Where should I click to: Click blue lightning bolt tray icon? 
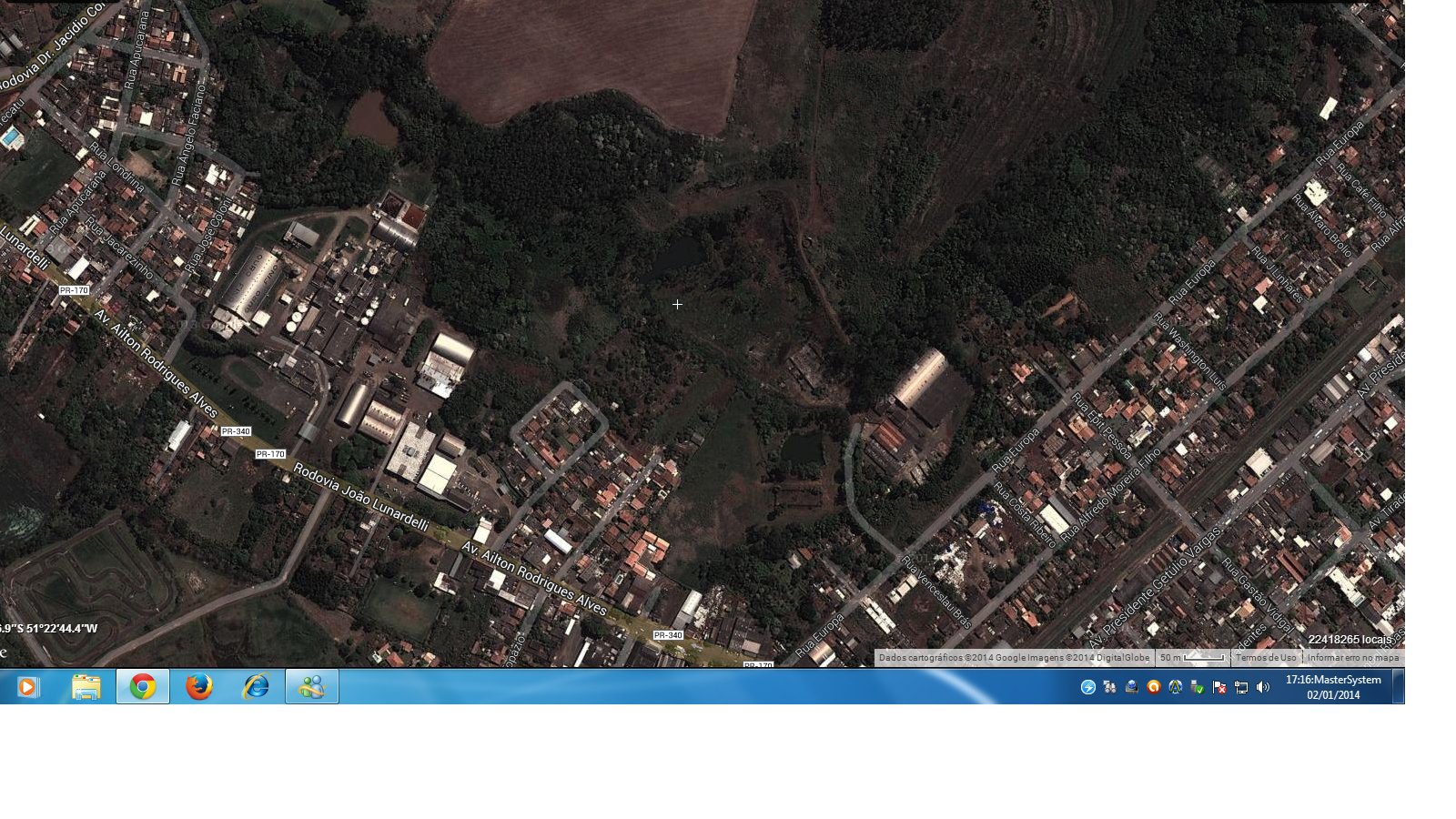pyautogui.click(x=1088, y=687)
